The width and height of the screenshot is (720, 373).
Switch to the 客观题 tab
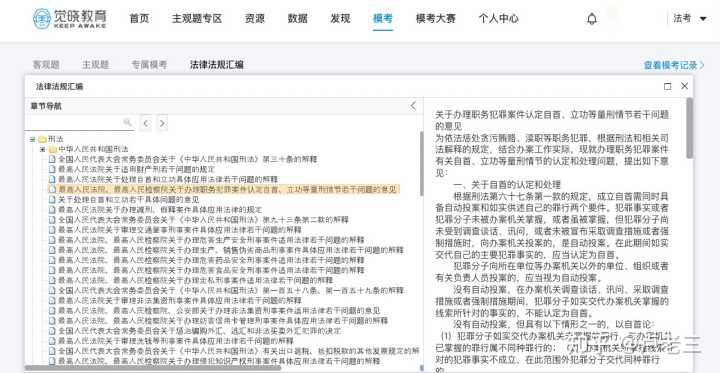46,65
